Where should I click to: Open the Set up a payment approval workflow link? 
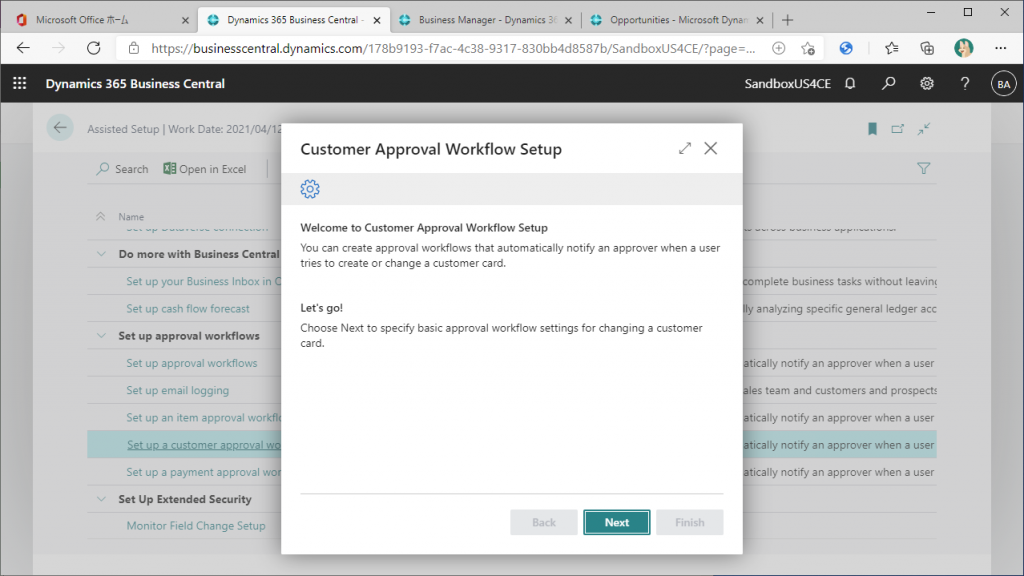coord(204,472)
